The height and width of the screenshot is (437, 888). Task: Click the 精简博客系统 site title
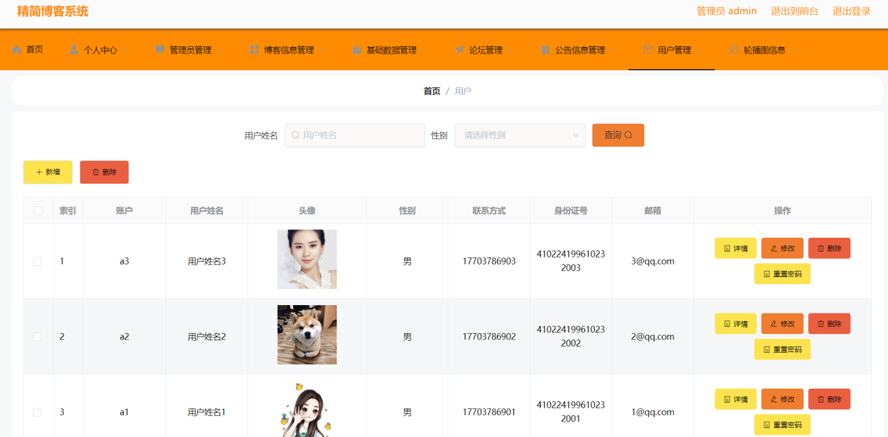click(x=53, y=11)
